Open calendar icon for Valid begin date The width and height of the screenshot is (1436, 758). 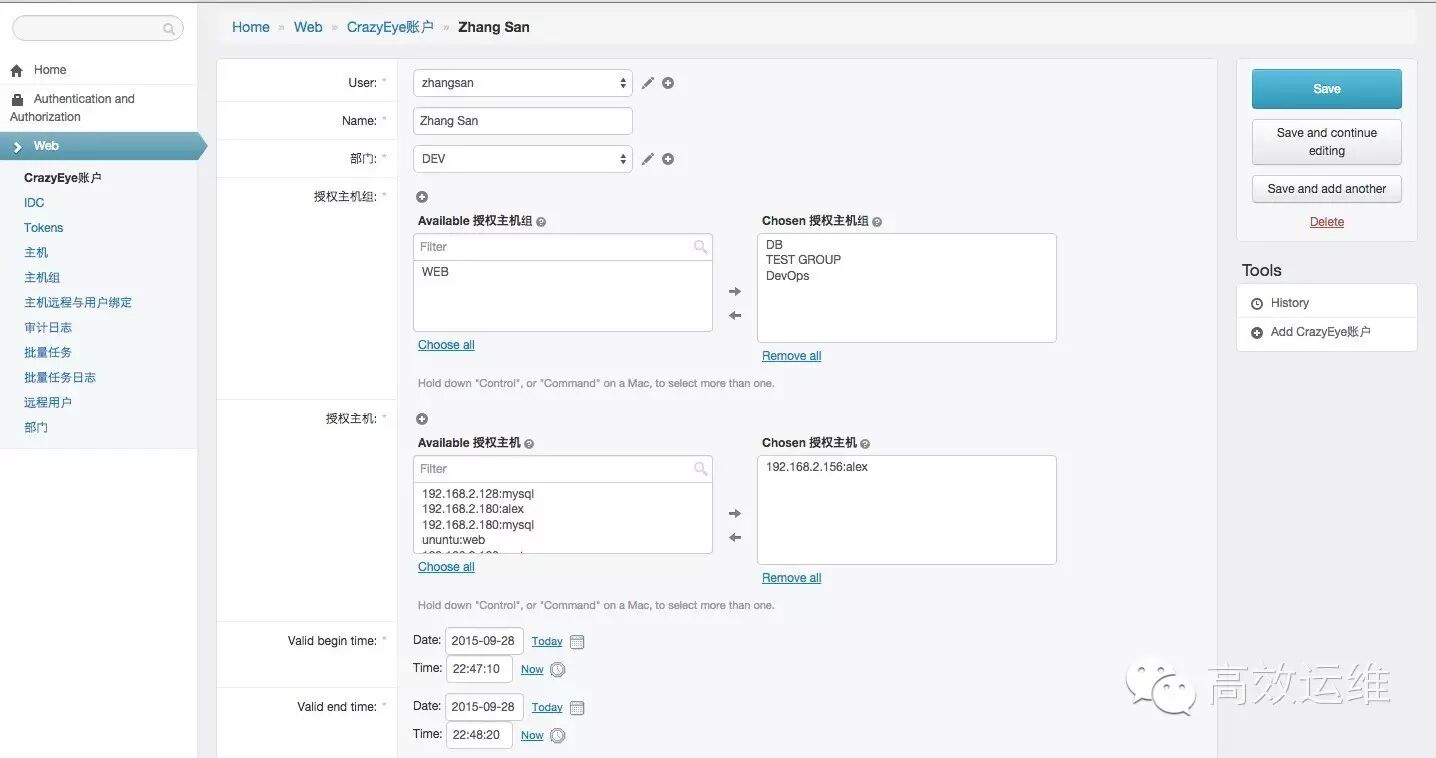(x=577, y=642)
